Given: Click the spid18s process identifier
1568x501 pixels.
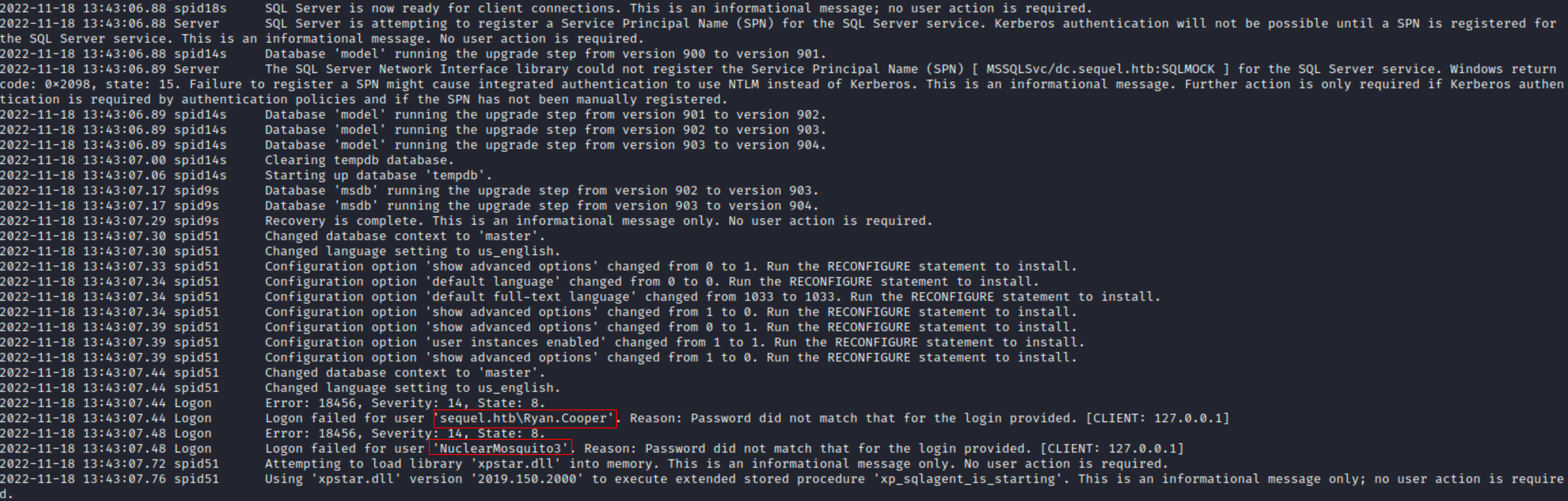Looking at the screenshot, I should click(x=199, y=9).
